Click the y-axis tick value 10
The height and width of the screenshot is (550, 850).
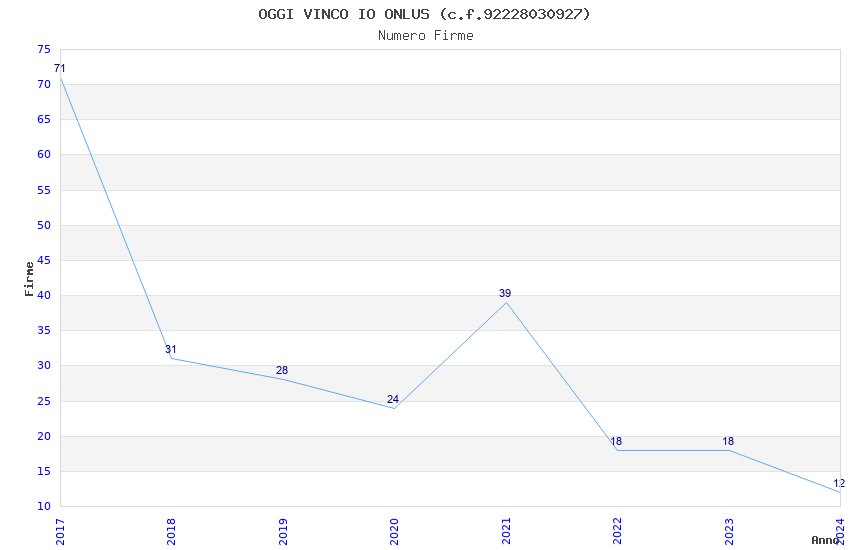[x=44, y=507]
